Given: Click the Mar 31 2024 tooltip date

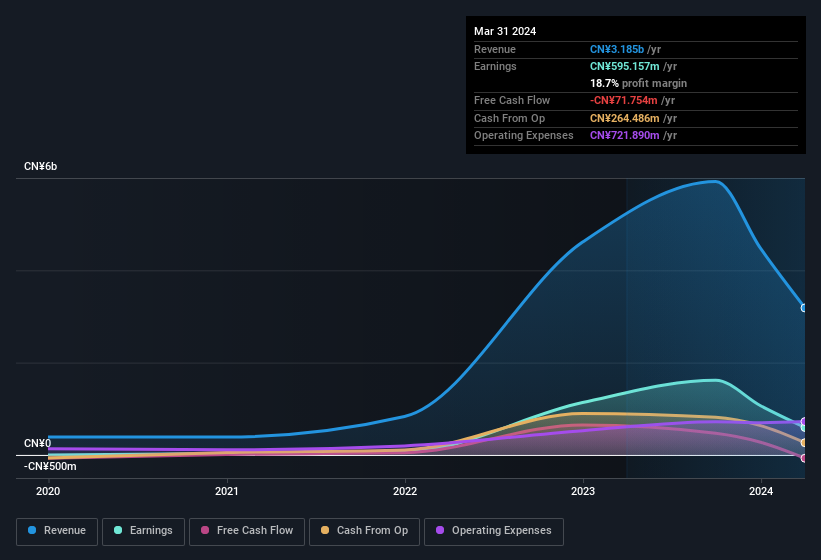Looking at the screenshot, I should click(x=505, y=31).
